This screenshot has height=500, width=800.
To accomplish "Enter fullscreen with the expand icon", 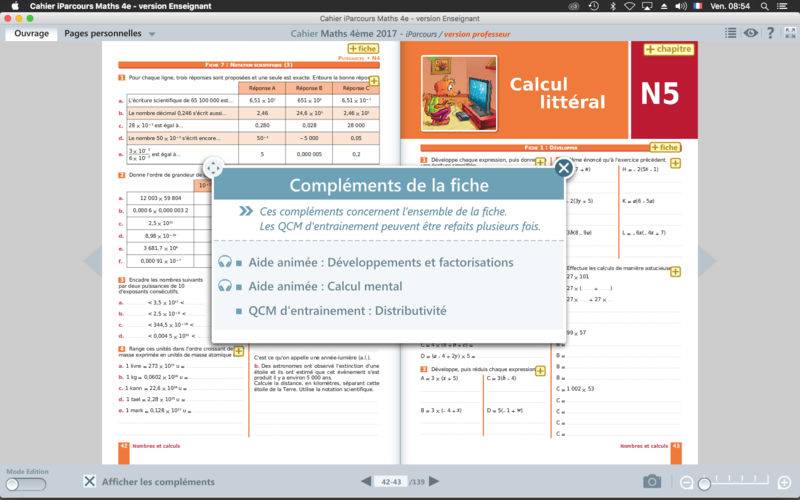I will (x=790, y=33).
